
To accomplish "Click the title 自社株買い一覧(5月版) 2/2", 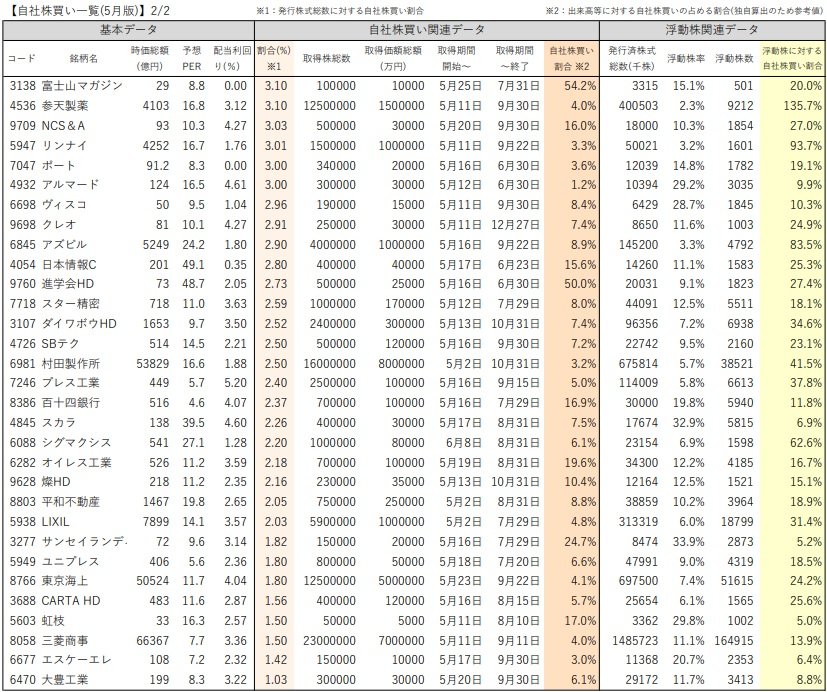I will (x=87, y=10).
